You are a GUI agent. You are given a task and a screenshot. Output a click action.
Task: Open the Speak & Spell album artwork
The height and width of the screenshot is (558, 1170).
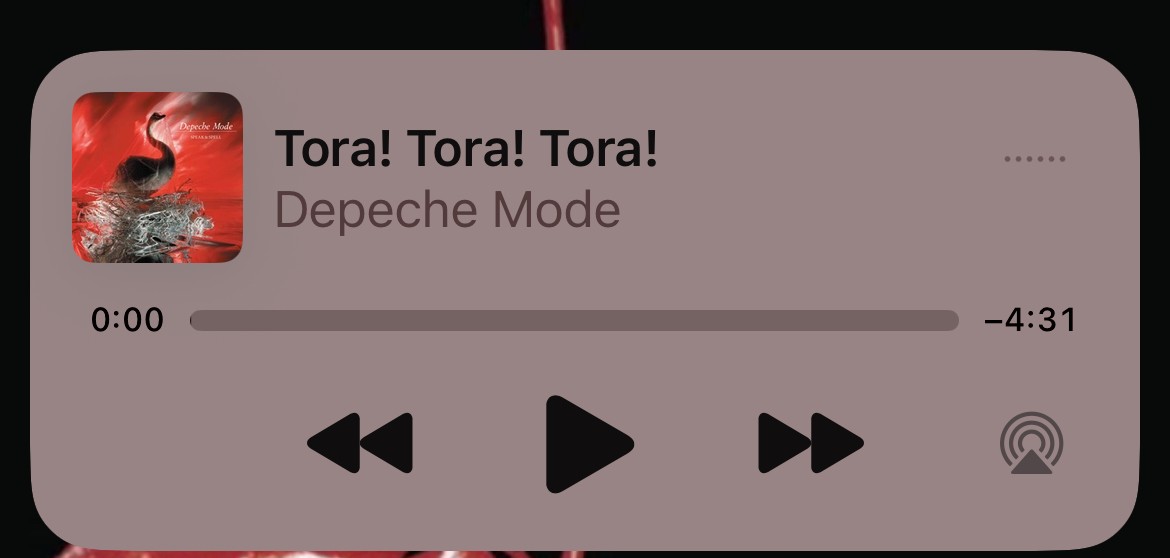point(157,177)
